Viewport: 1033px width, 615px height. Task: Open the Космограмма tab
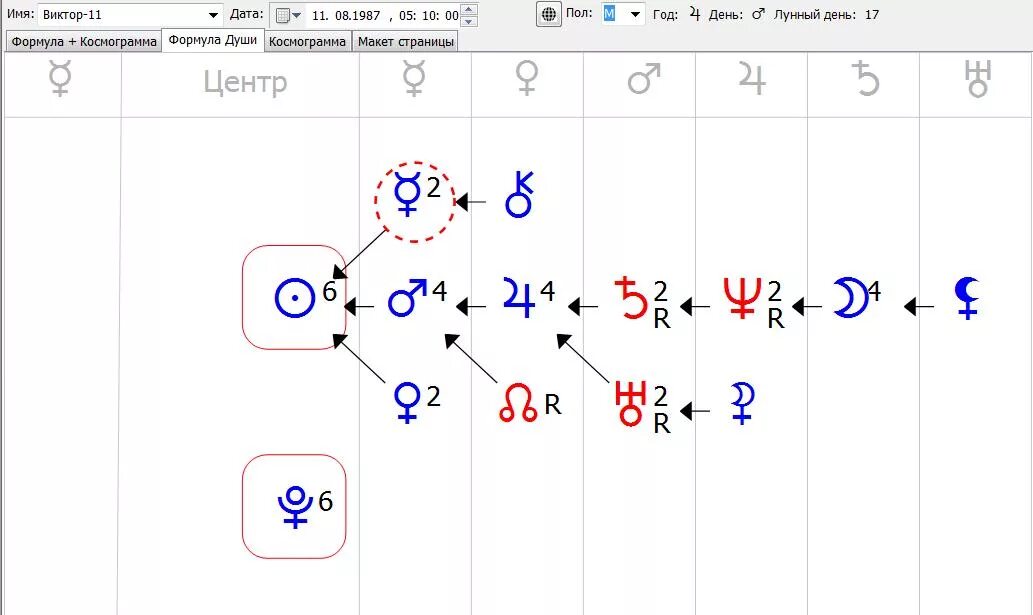[307, 41]
